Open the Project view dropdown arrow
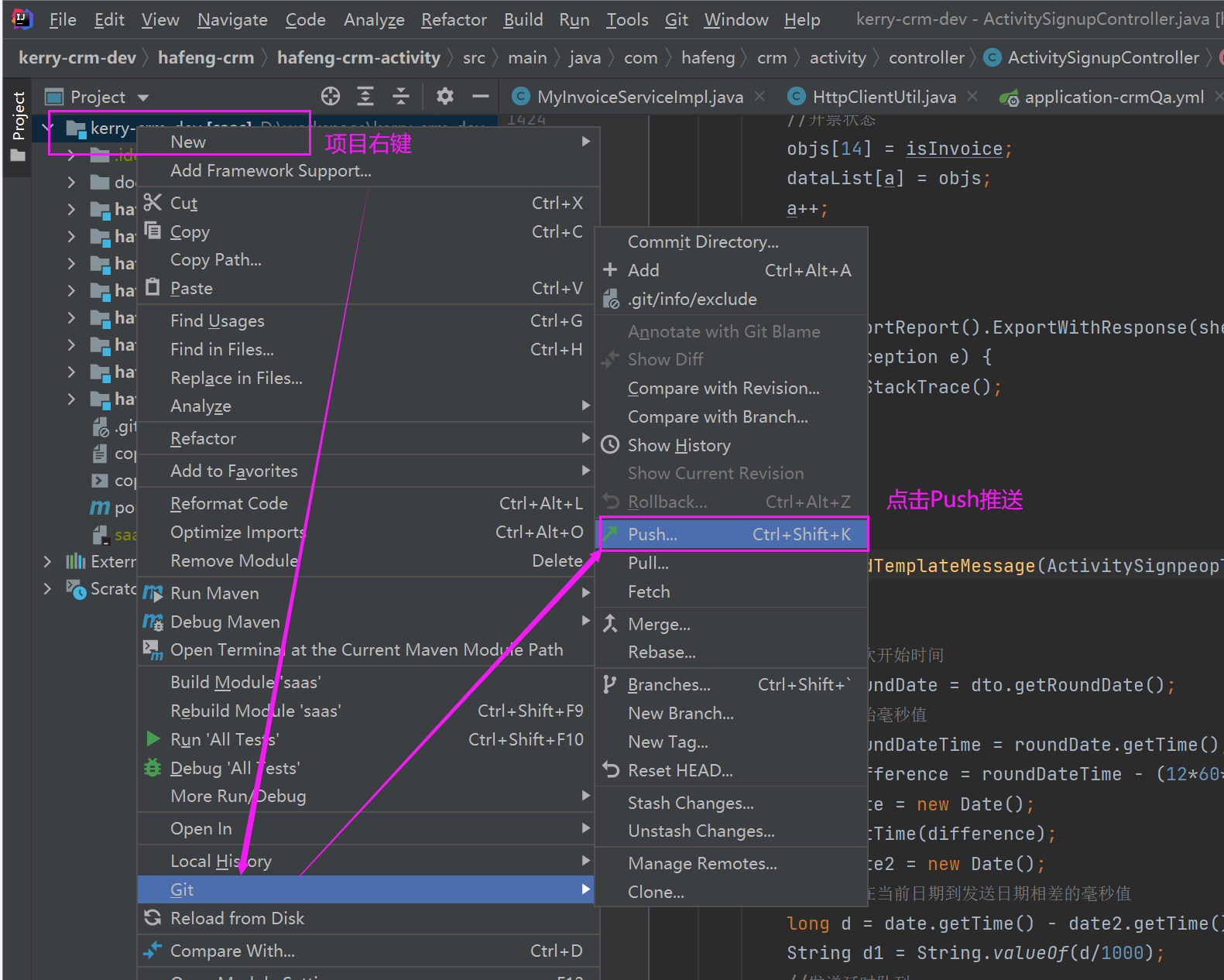 [143, 98]
